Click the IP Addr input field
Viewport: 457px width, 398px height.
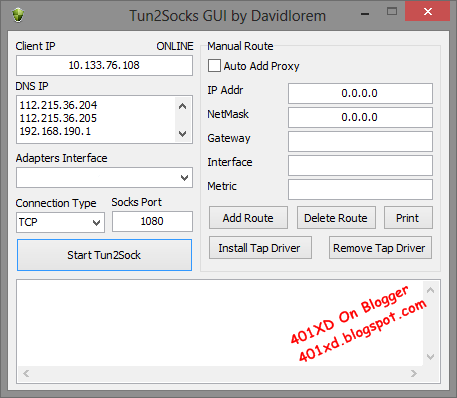tap(360, 93)
